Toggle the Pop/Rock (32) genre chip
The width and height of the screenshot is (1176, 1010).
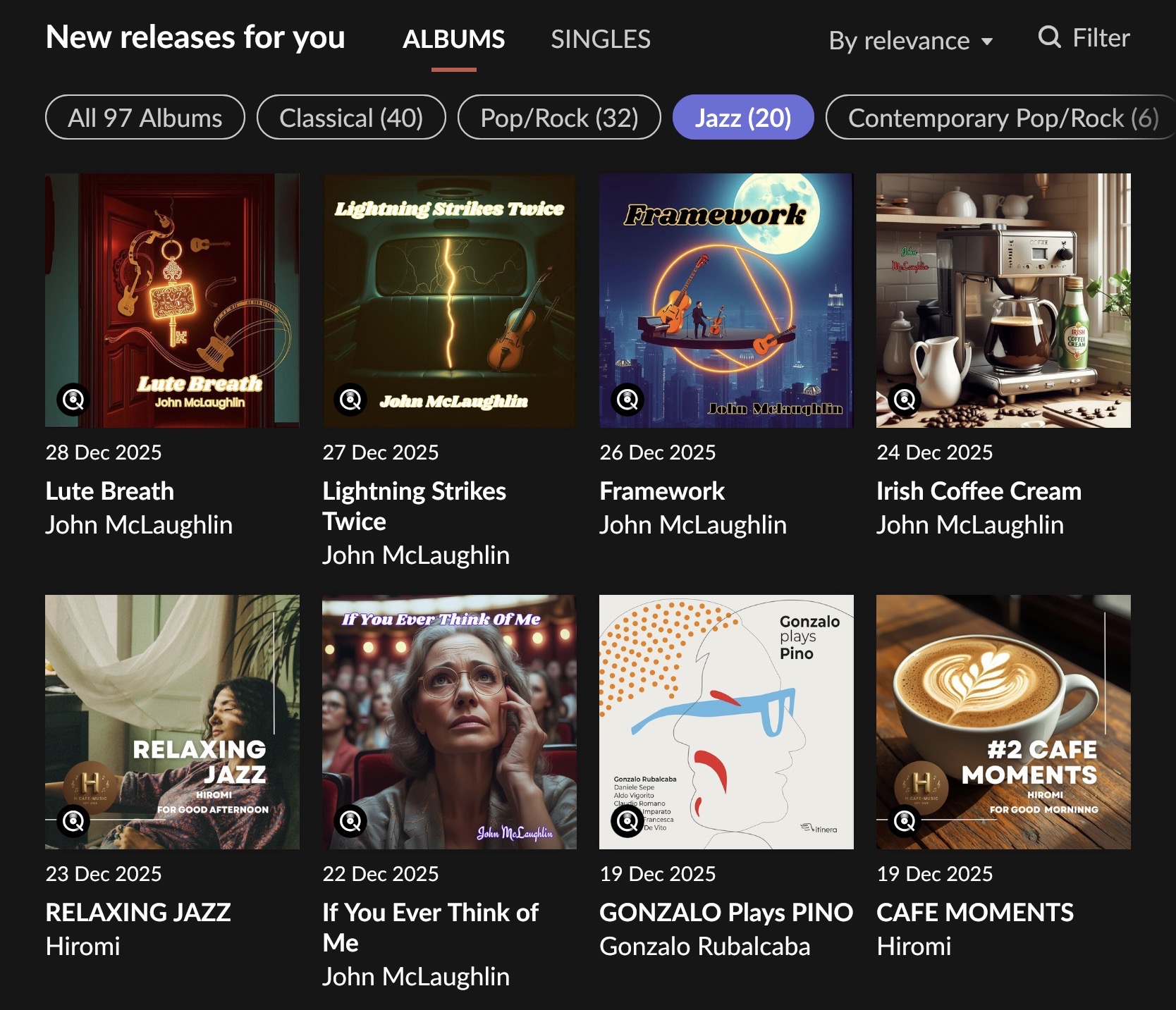[x=559, y=118]
